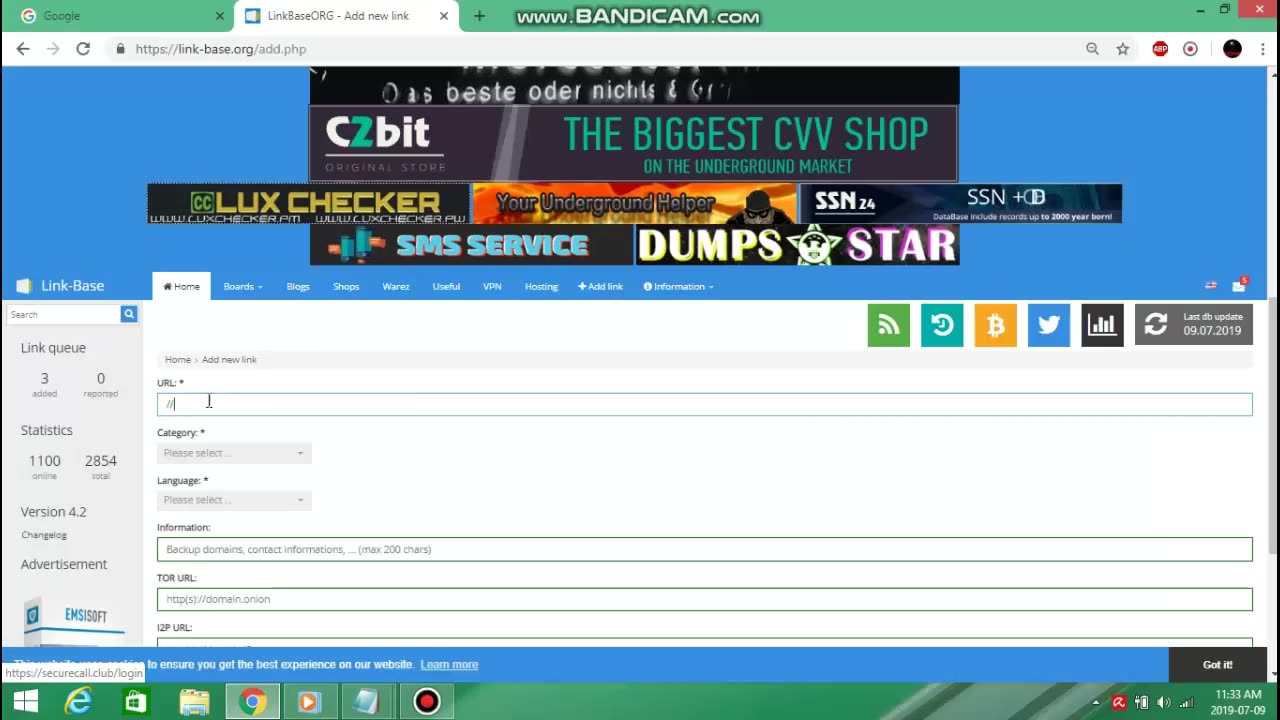Go to the Home nav tab
The image size is (1280, 720).
point(182,286)
